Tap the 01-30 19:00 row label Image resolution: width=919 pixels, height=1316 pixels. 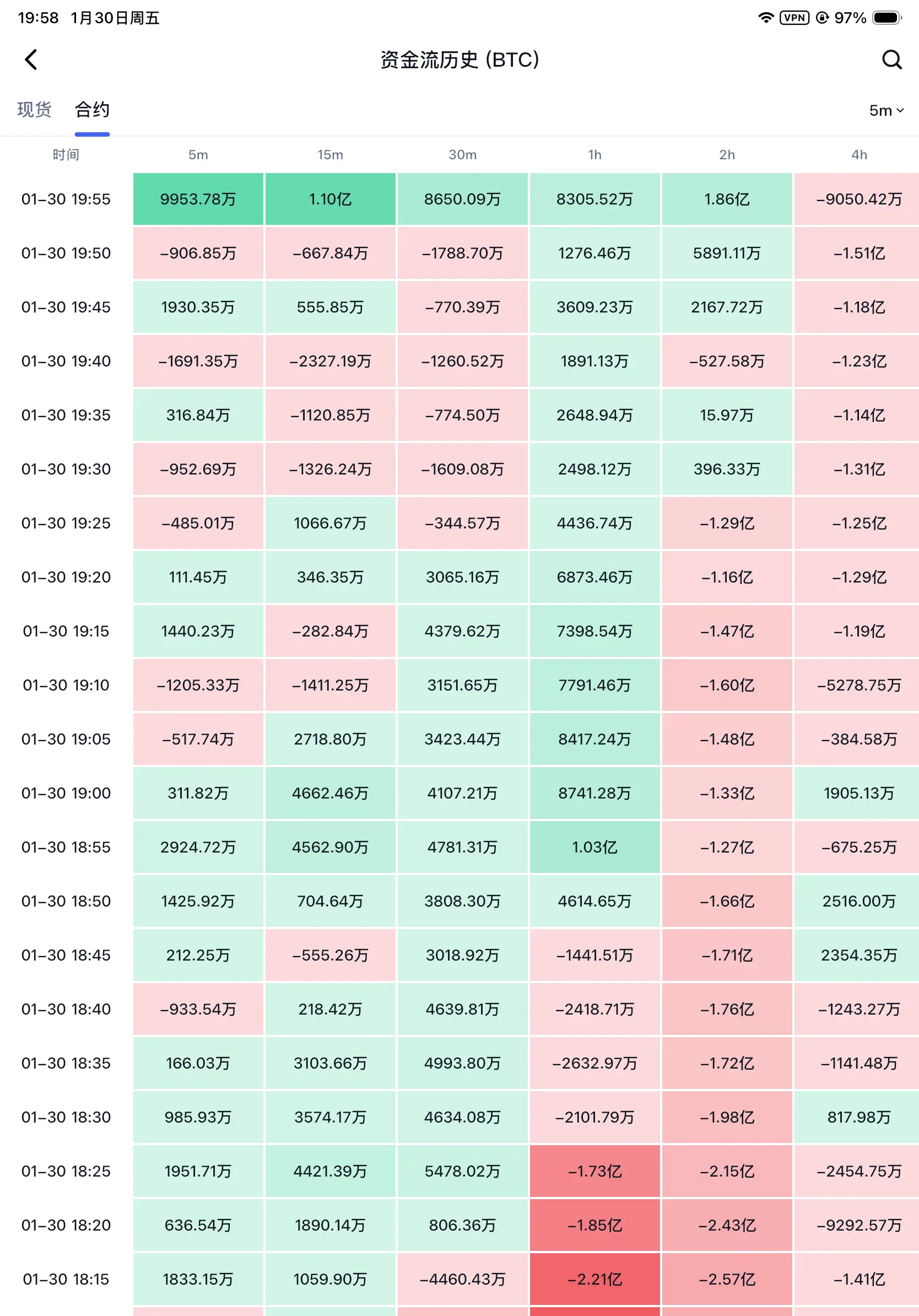66,792
